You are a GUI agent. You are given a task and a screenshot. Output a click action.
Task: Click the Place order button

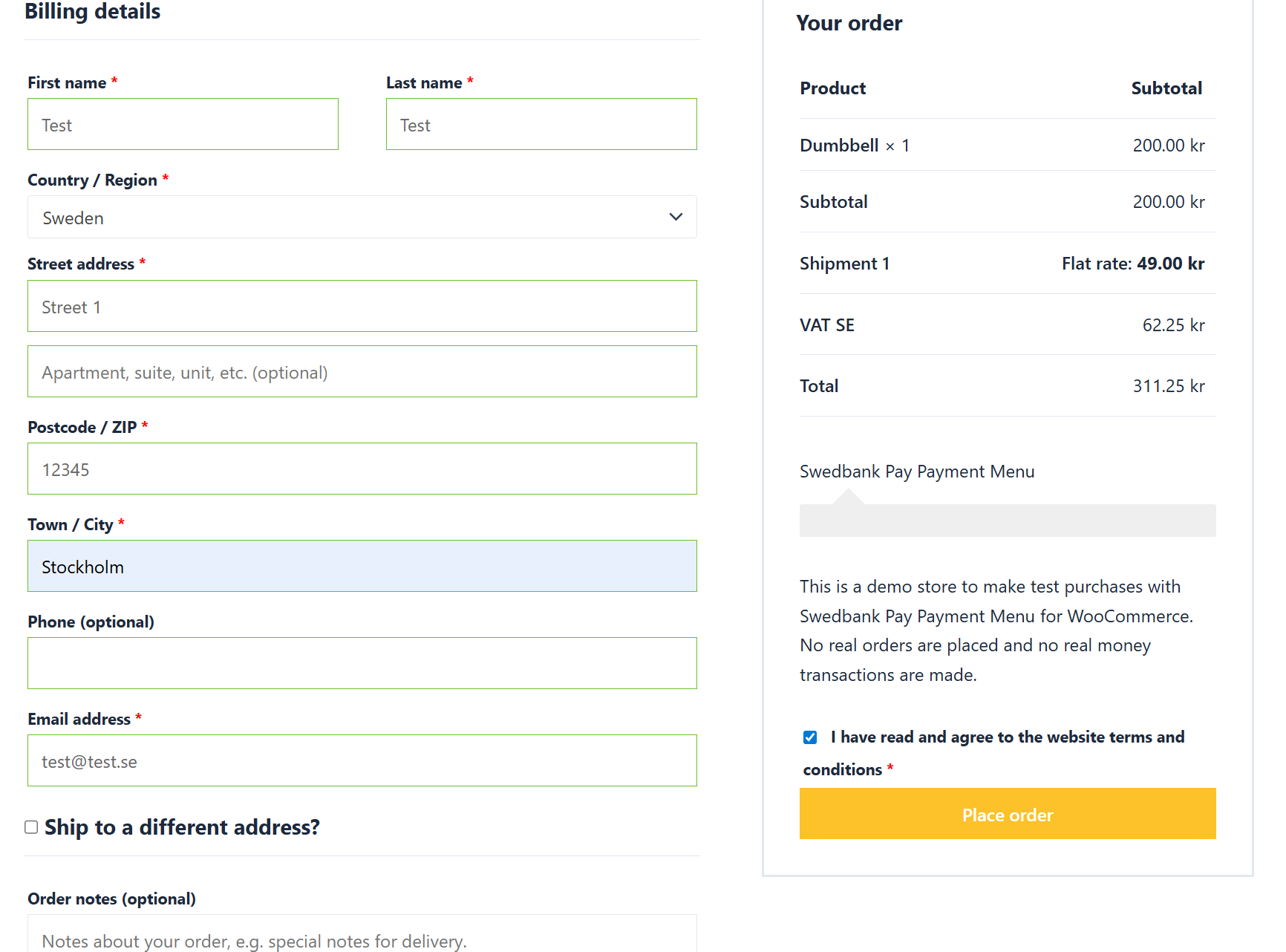1007,815
